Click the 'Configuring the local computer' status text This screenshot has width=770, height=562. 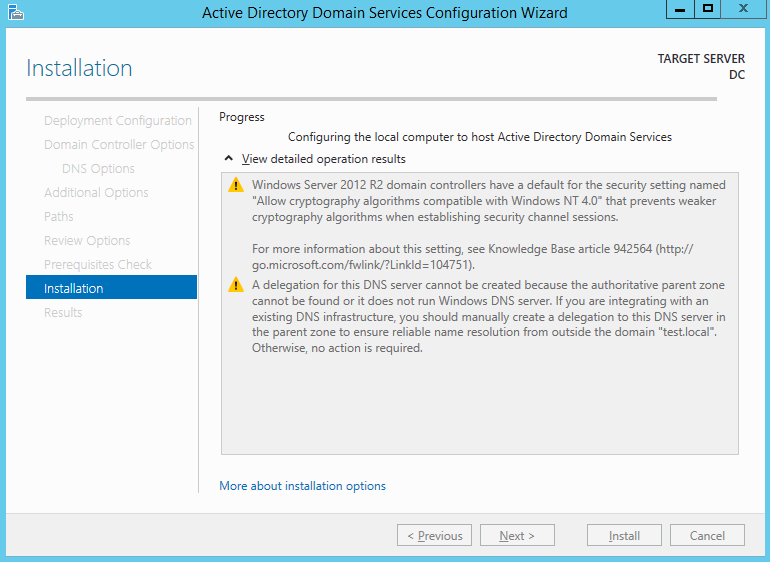click(480, 137)
